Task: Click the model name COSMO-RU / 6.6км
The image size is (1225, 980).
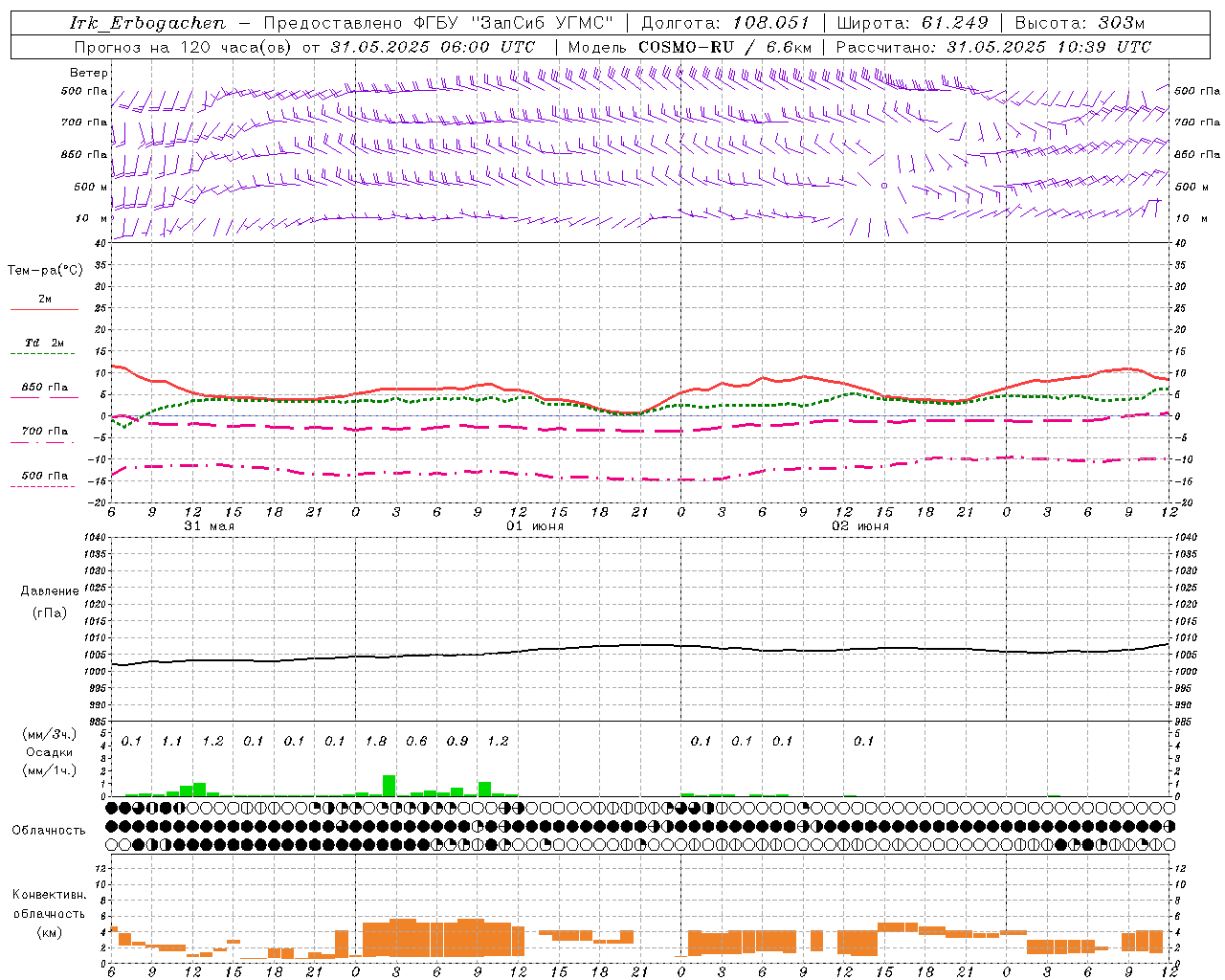Action: point(724,47)
